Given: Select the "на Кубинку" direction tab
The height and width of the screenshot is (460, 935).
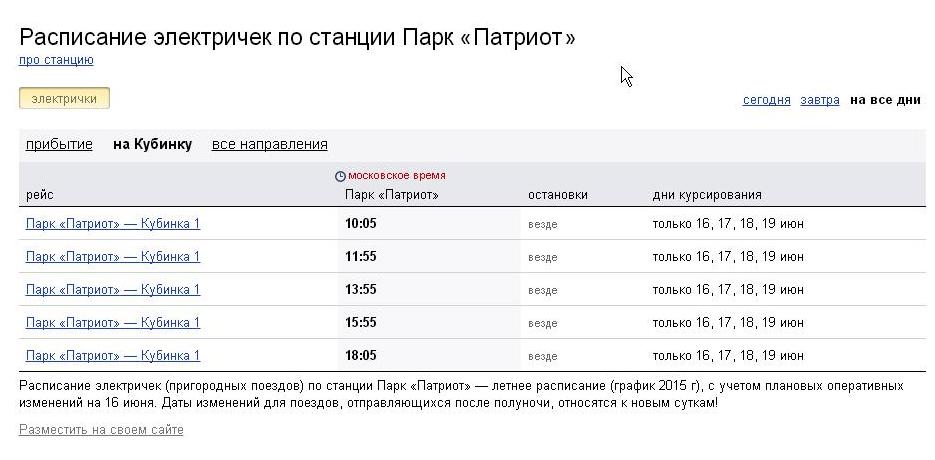Looking at the screenshot, I should [152, 144].
